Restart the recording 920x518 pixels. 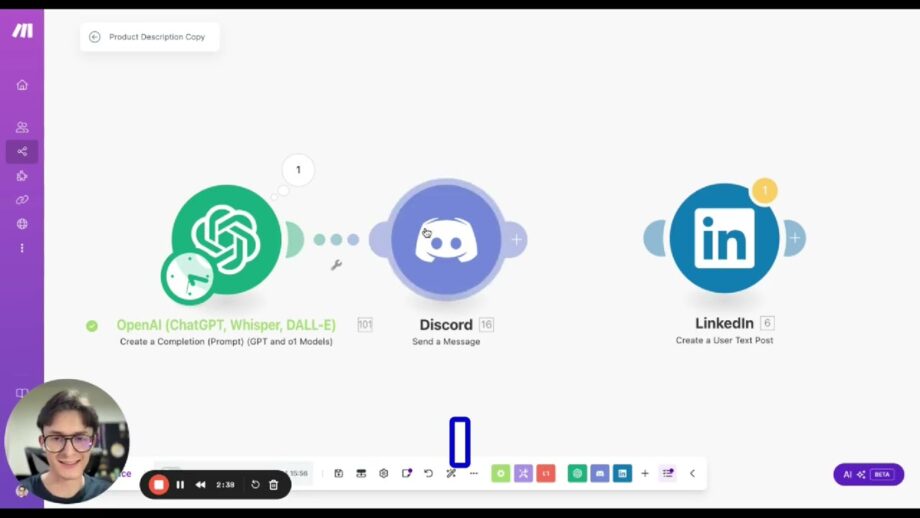coord(255,485)
